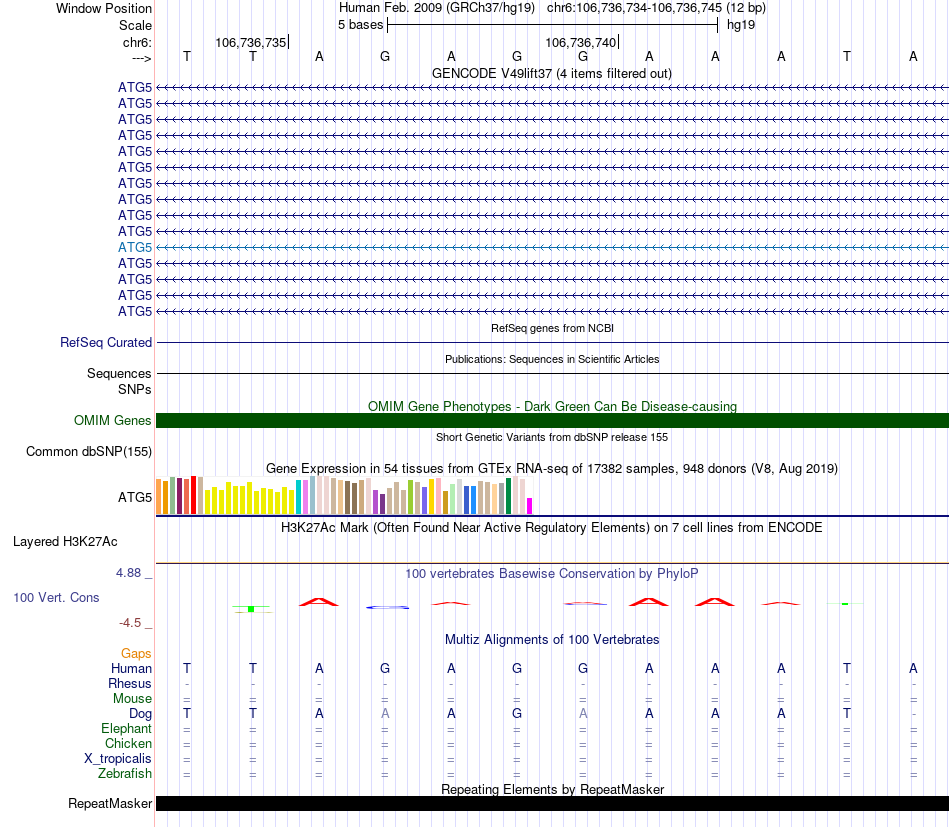Open the Common dbSNP(155) track label
The height and width of the screenshot is (827, 950).
[x=89, y=451]
